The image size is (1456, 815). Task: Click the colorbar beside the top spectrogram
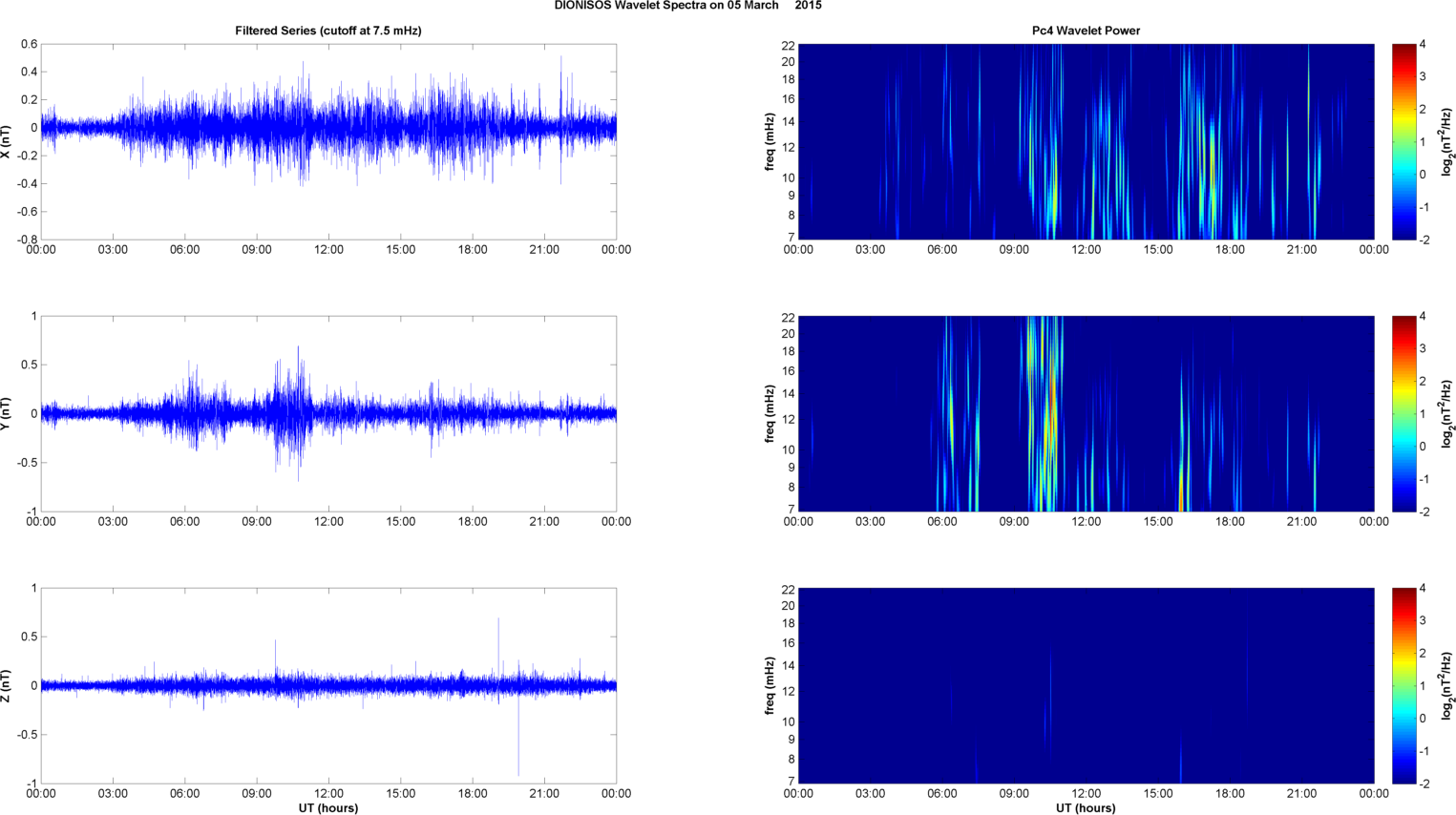coord(1404,141)
